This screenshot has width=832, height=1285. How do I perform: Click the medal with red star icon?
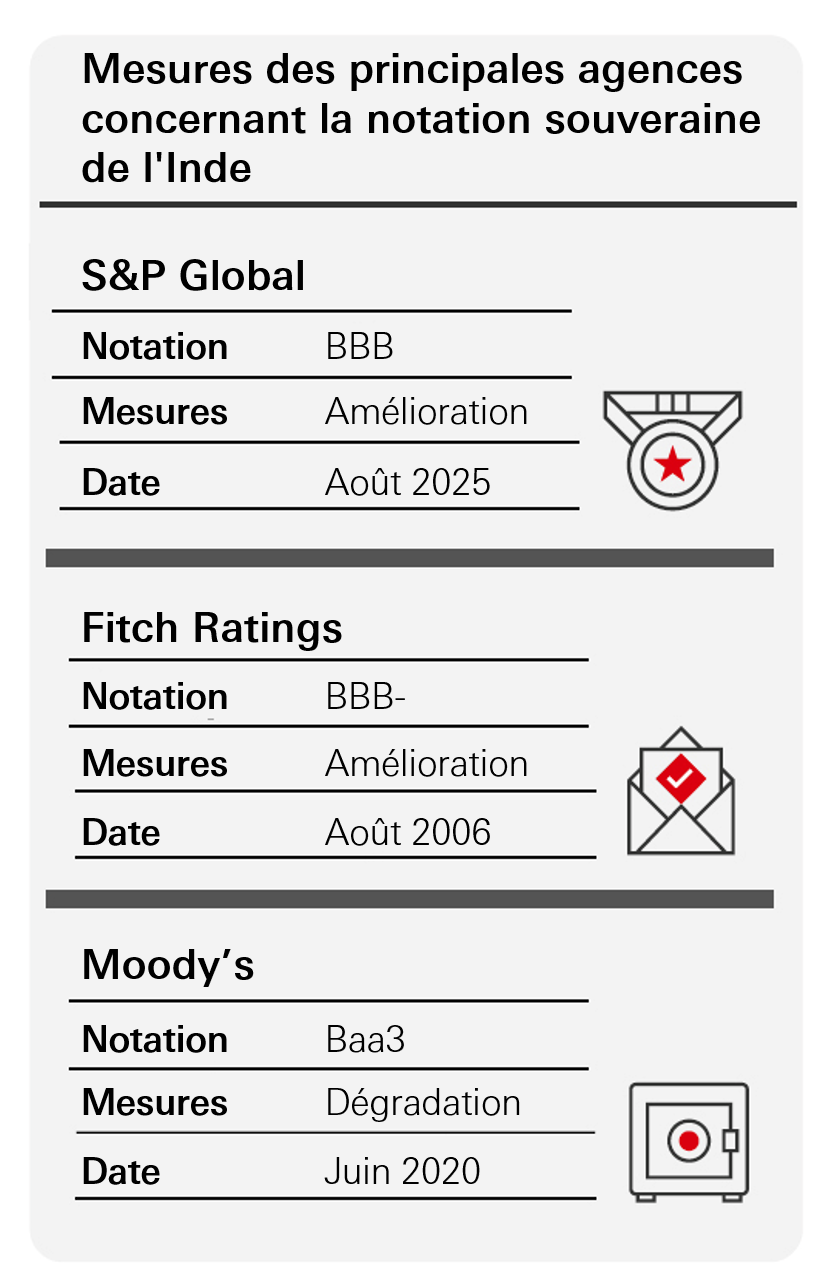coord(672,449)
